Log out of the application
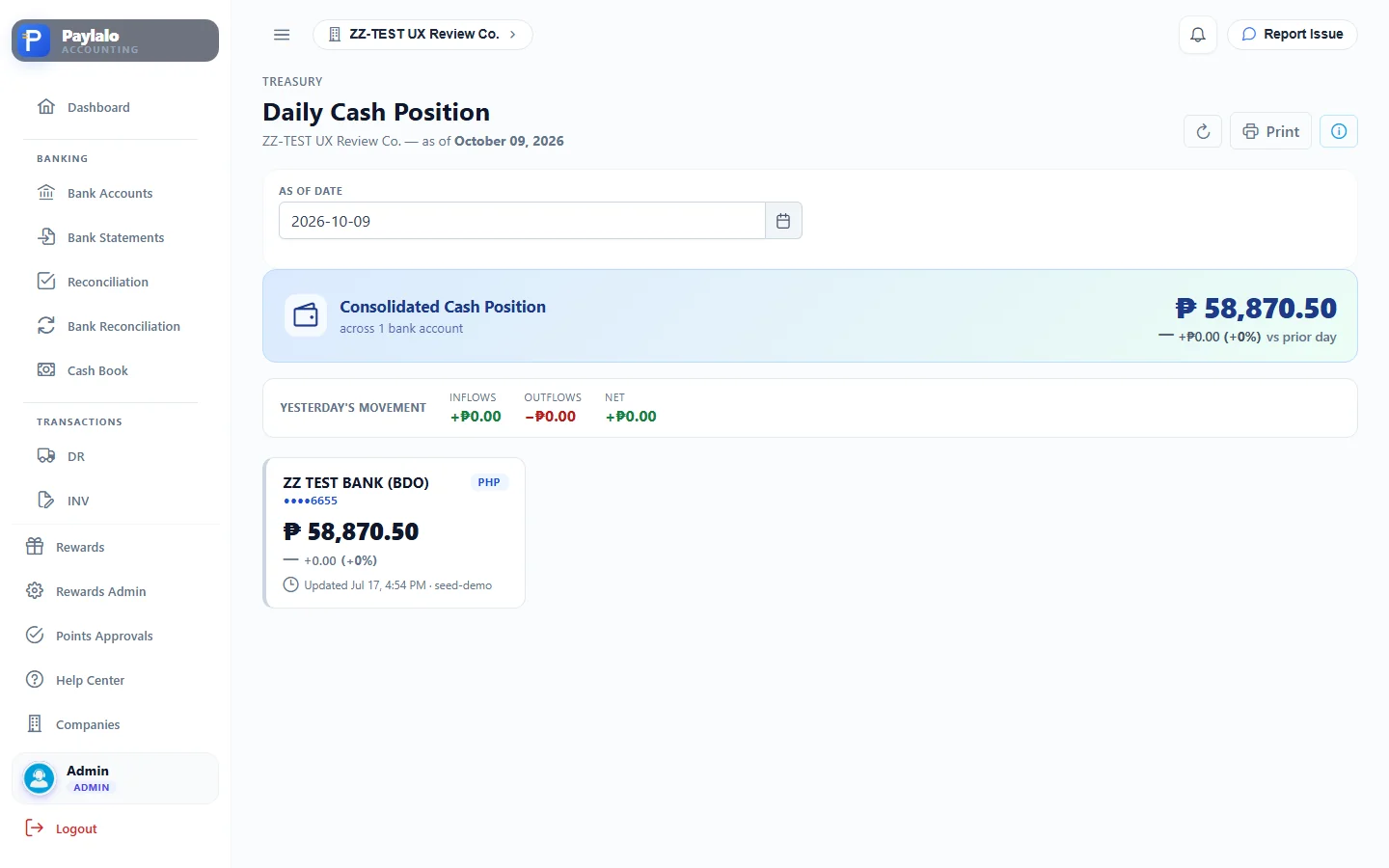 [115, 828]
